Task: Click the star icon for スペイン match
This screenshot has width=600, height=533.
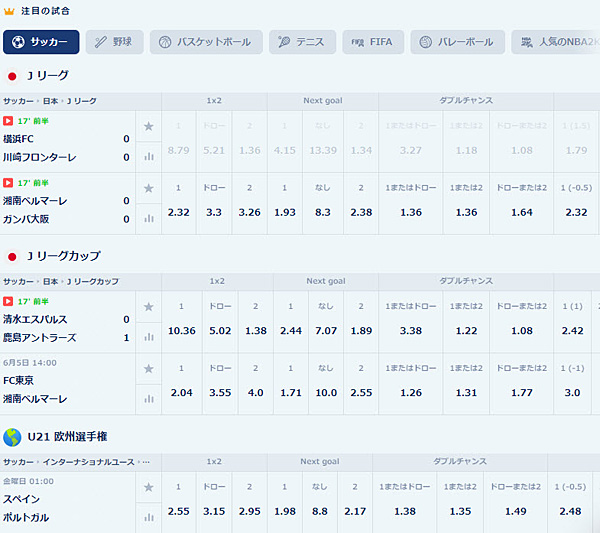Action: point(148,487)
